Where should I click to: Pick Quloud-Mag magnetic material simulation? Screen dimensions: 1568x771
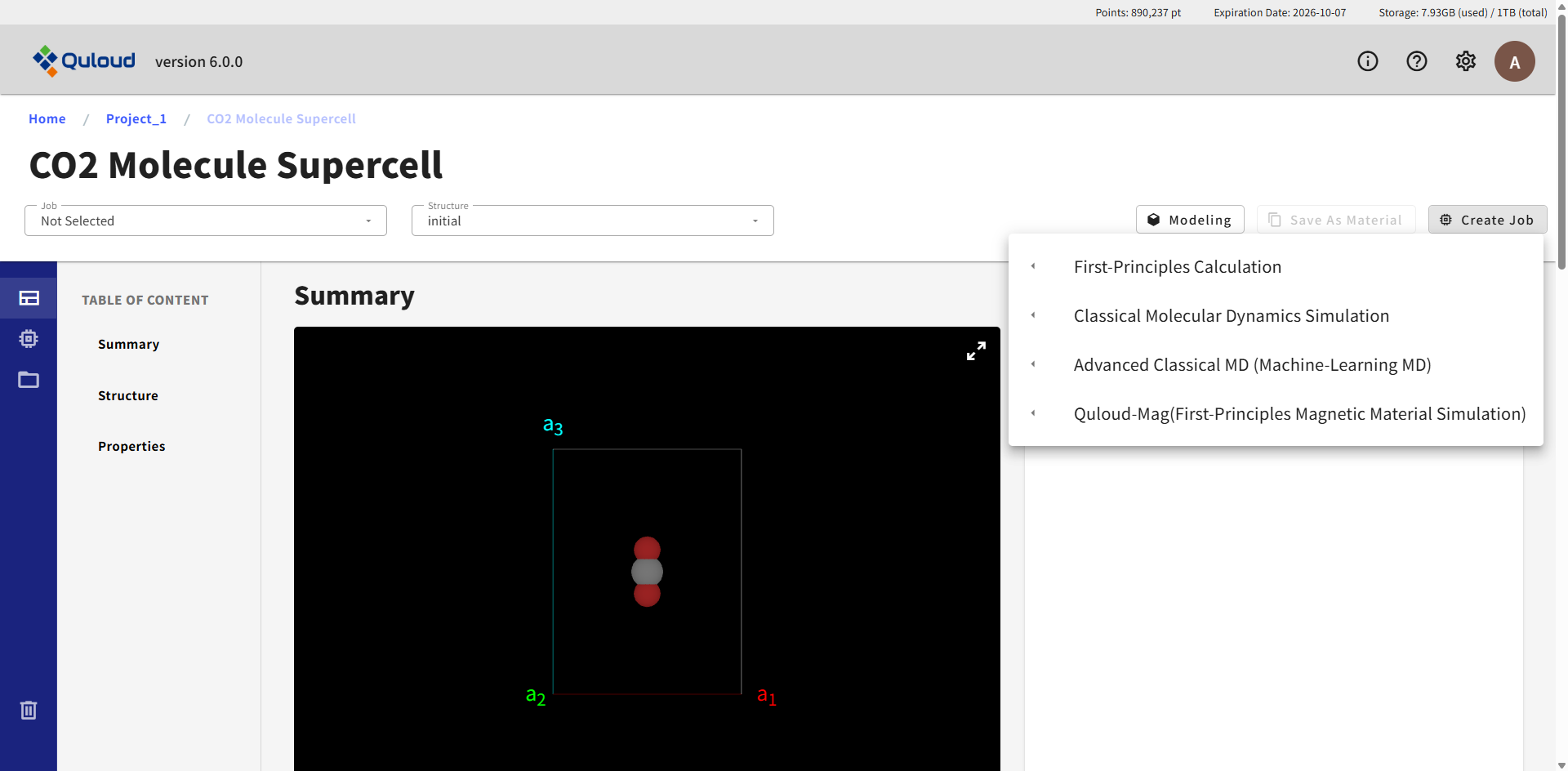[1298, 414]
